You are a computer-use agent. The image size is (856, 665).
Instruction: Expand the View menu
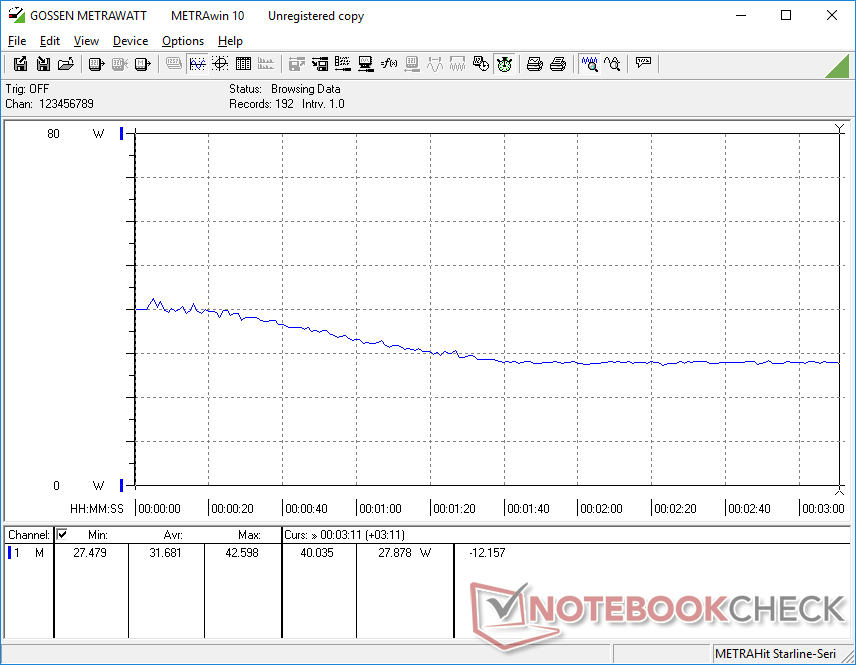coord(86,41)
